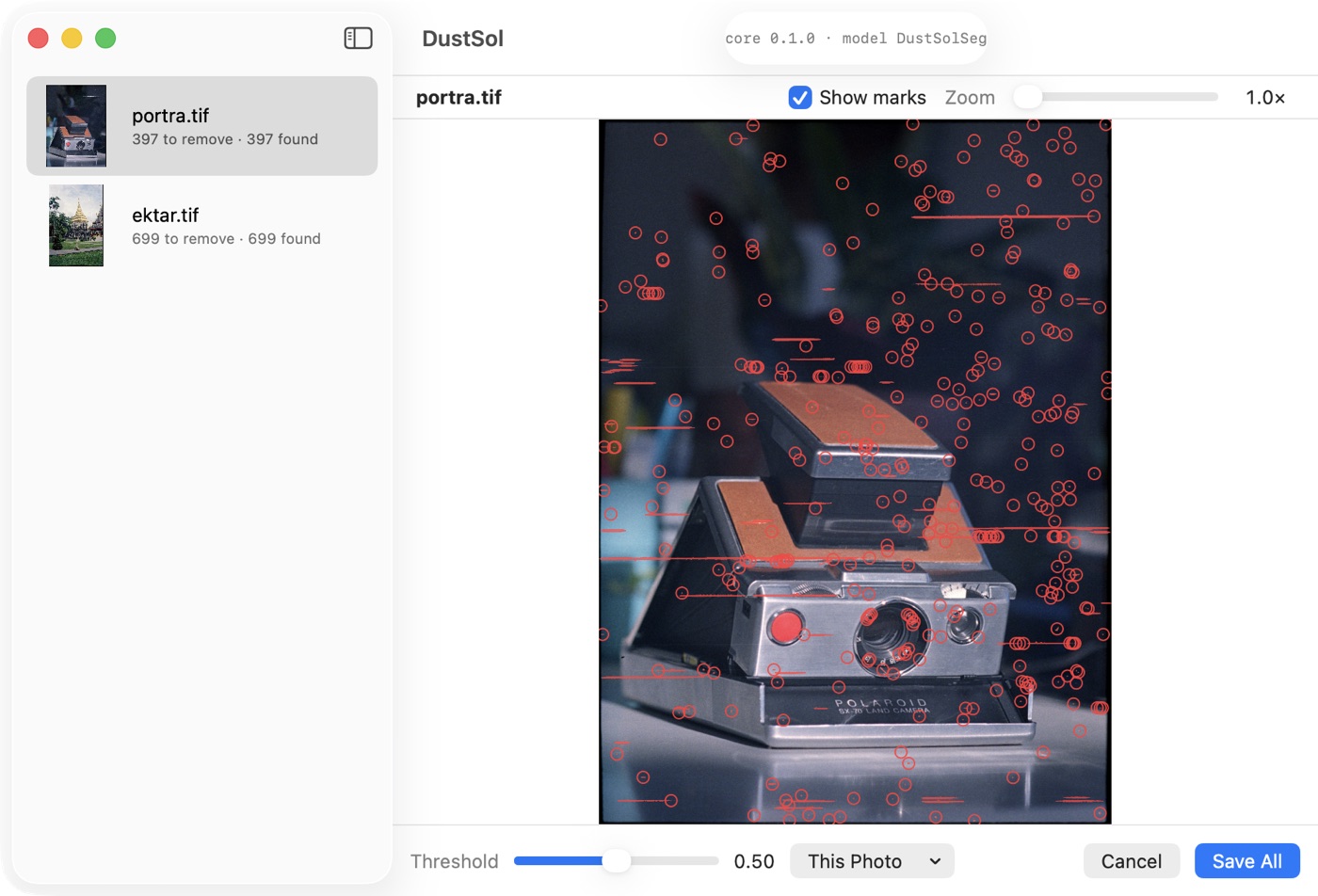The width and height of the screenshot is (1318, 896).
Task: Close the window with the red button
Action: coord(39,38)
